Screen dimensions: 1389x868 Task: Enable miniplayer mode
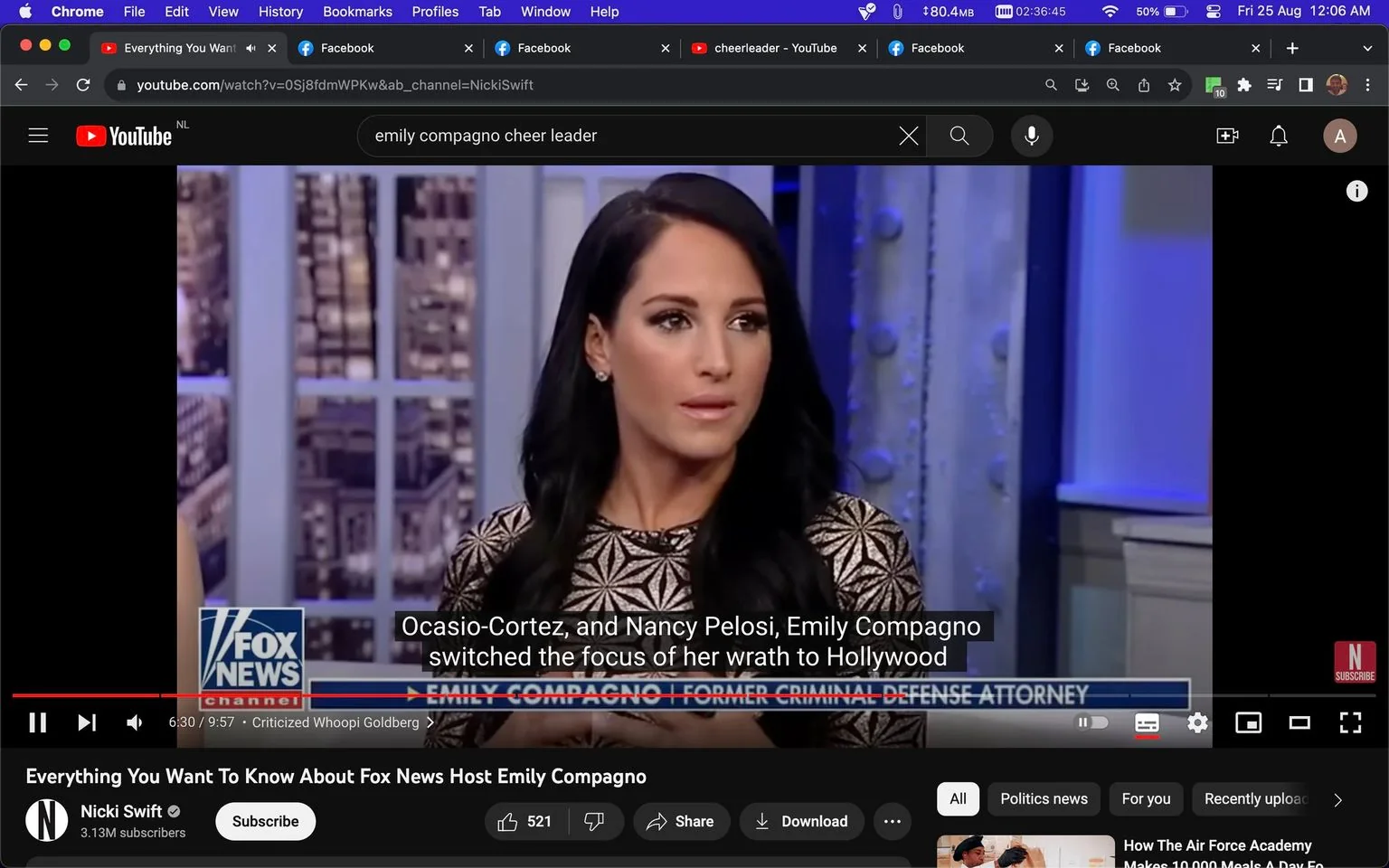tap(1249, 722)
